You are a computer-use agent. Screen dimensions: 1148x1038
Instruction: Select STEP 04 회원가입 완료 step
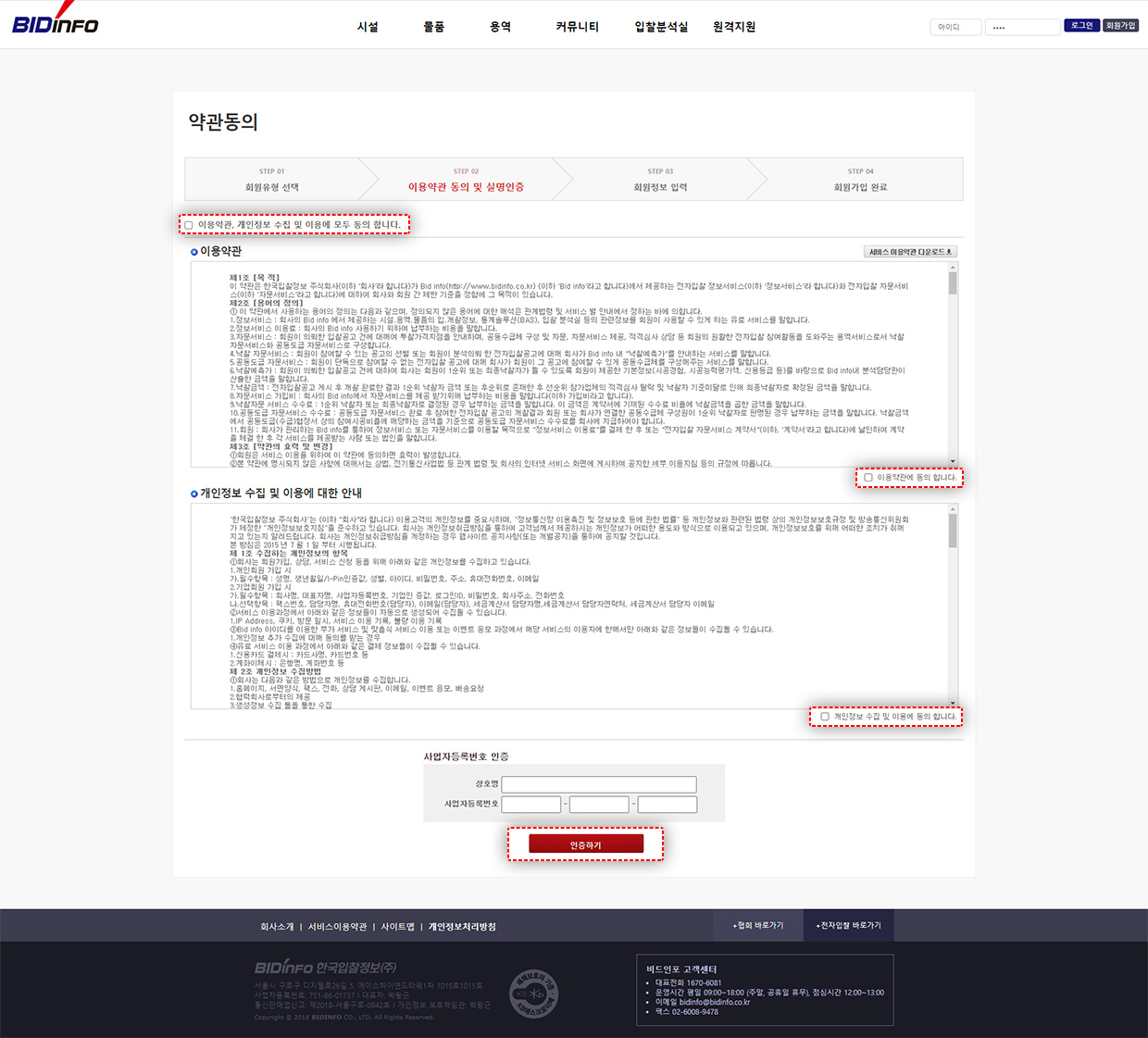tap(860, 180)
